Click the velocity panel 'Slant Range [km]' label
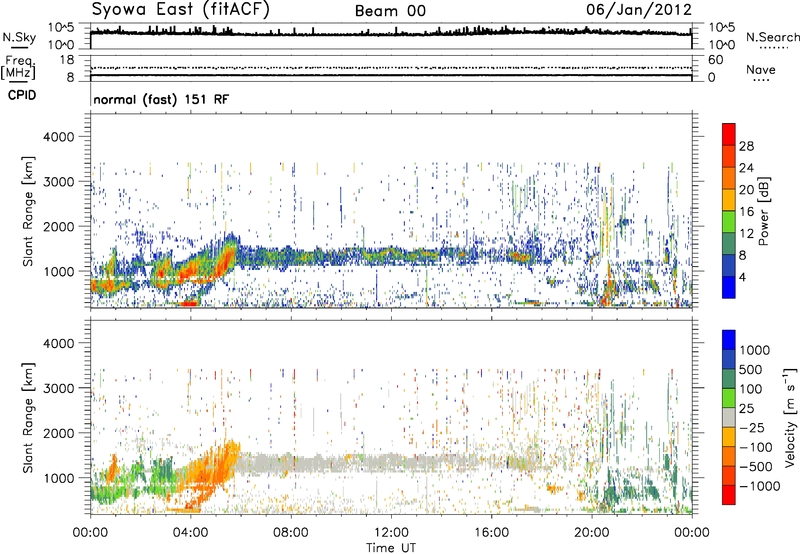 (28, 417)
